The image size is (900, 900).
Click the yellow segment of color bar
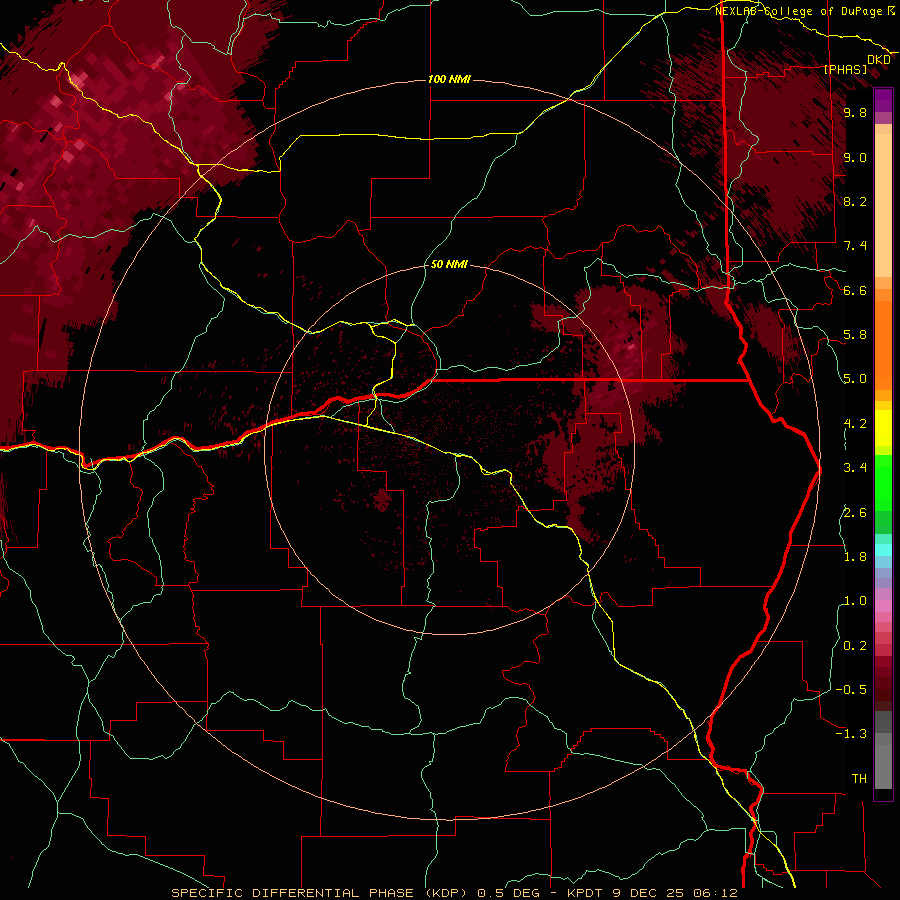point(883,428)
